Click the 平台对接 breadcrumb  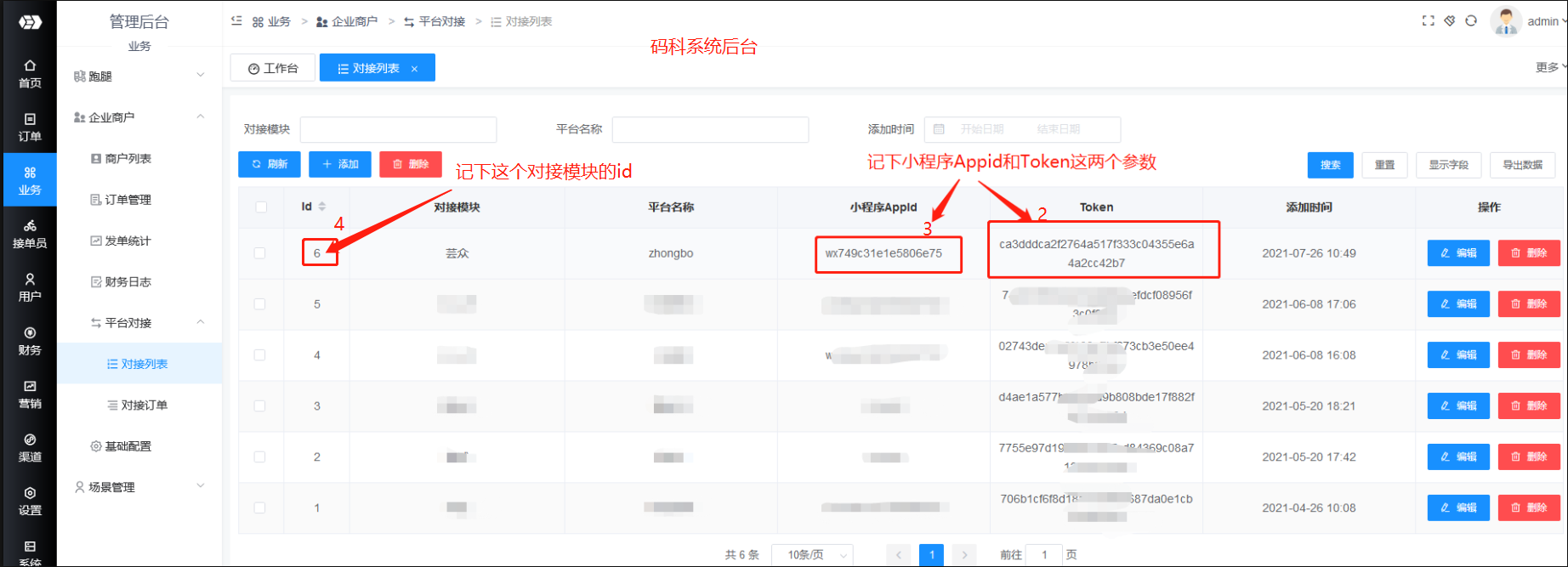click(435, 21)
